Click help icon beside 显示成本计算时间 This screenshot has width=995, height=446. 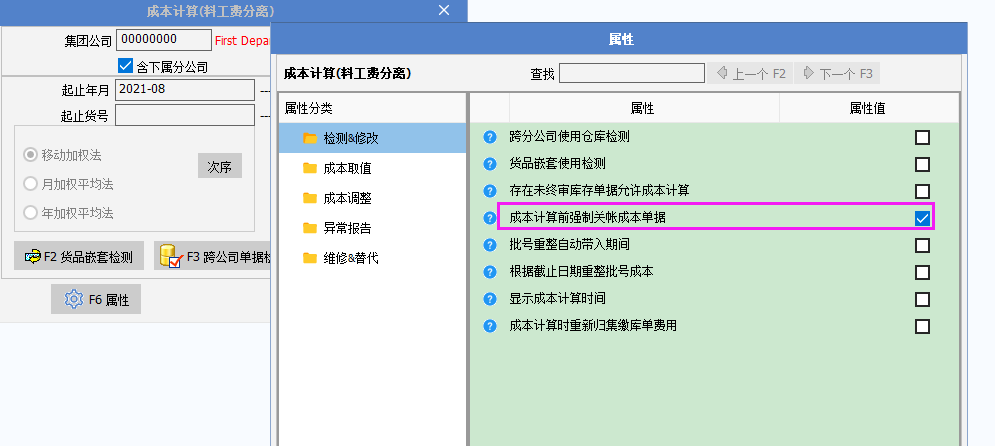(489, 299)
